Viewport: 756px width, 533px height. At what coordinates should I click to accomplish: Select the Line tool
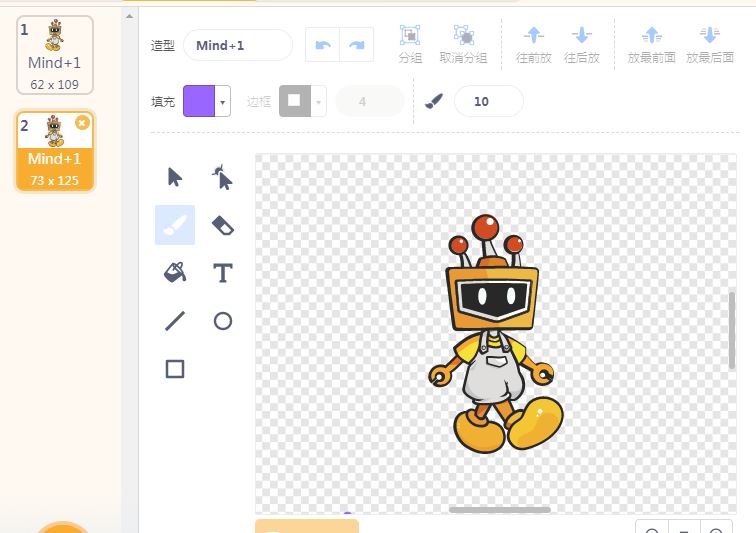pyautogui.click(x=175, y=321)
